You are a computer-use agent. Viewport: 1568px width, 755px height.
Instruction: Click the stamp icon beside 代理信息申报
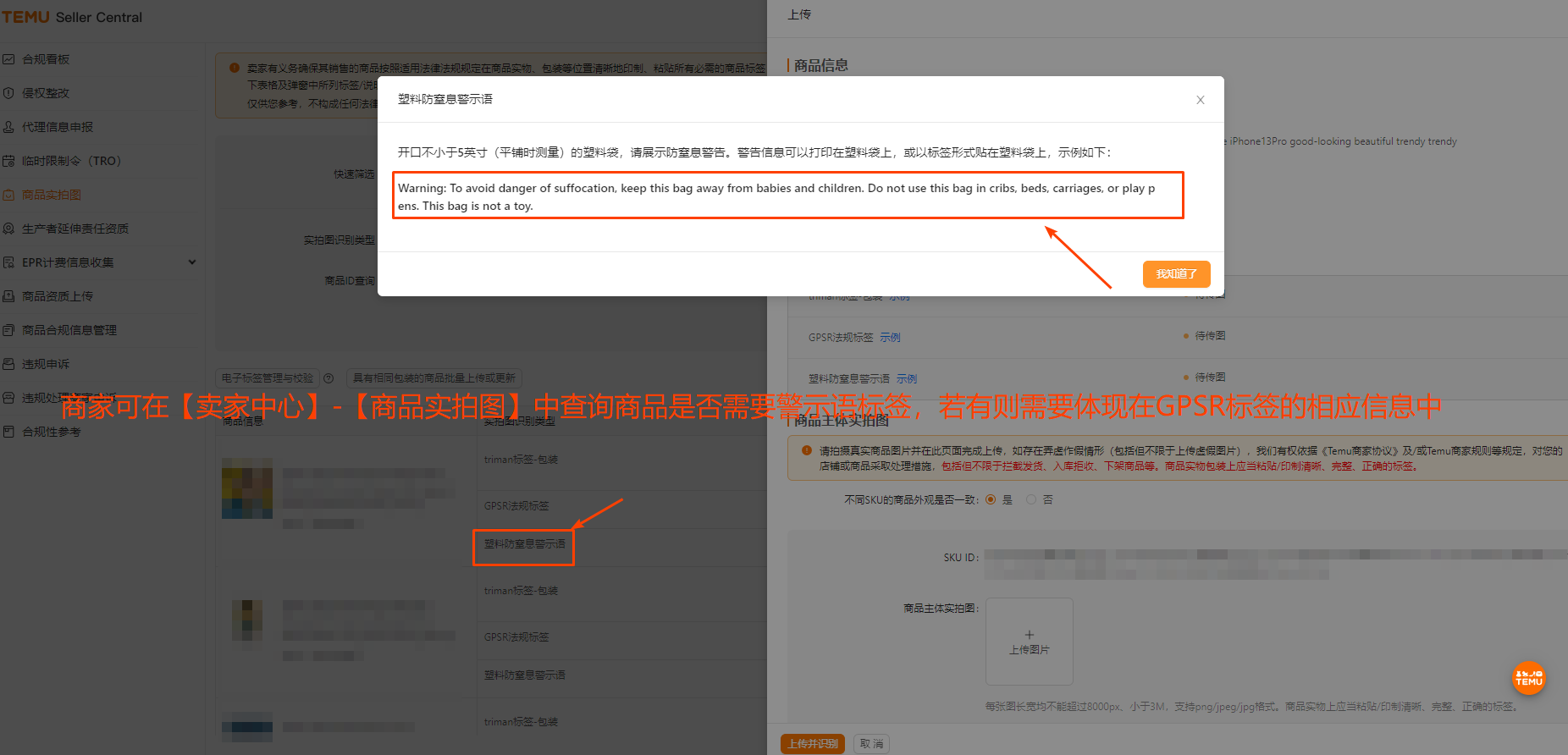(x=8, y=127)
